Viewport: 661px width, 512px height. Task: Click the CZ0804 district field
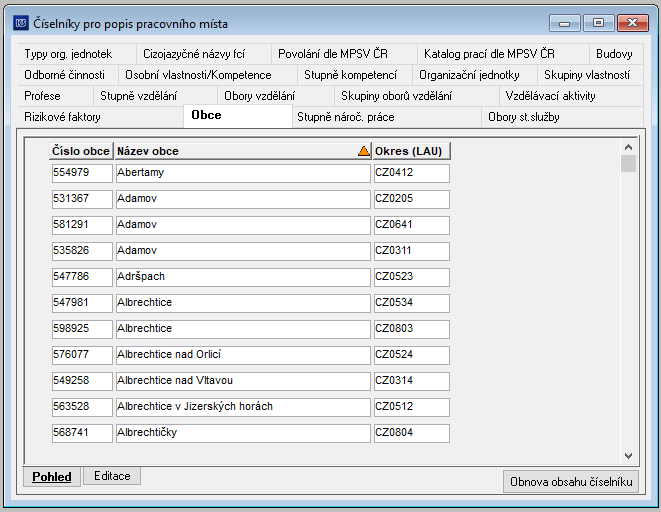411,433
